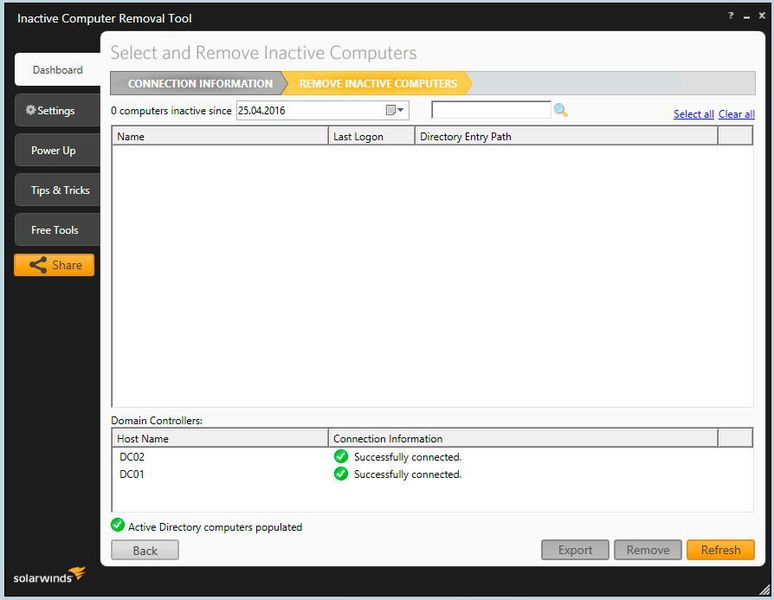Open the Power Up tab
This screenshot has width=774, height=600.
coord(57,150)
